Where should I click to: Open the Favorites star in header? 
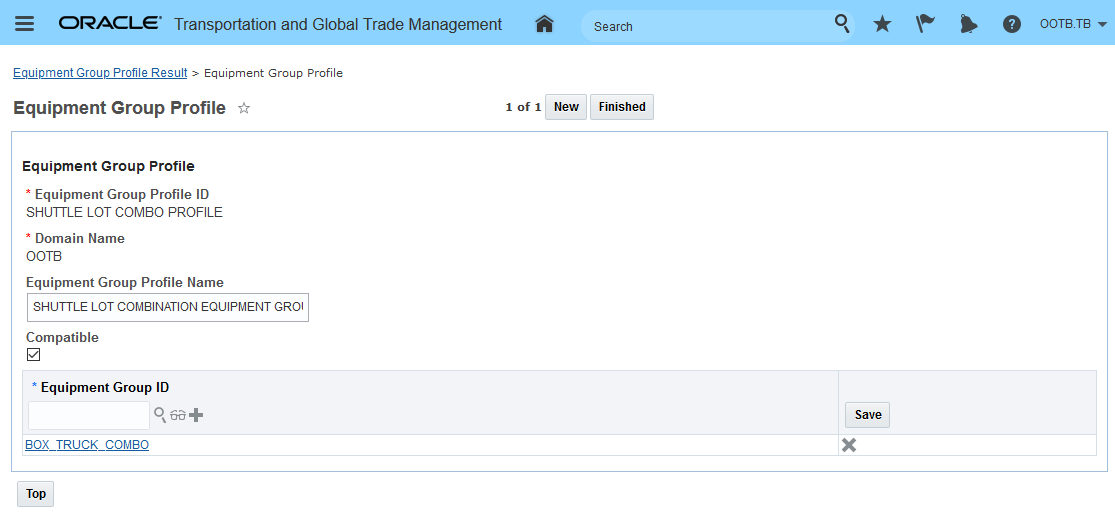(882, 24)
